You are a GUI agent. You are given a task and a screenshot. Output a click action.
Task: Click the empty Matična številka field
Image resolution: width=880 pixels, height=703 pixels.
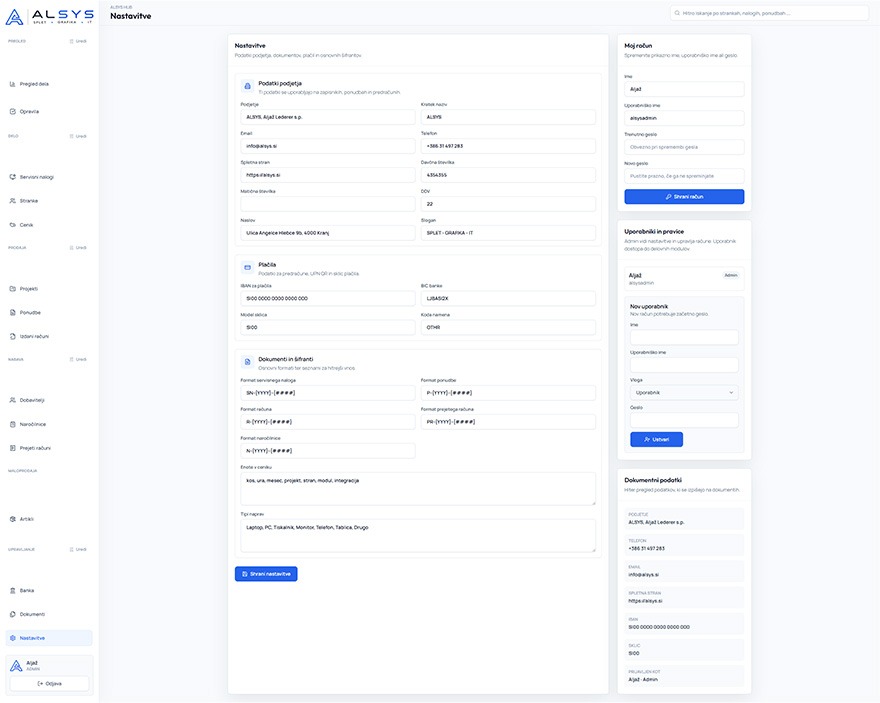point(328,204)
